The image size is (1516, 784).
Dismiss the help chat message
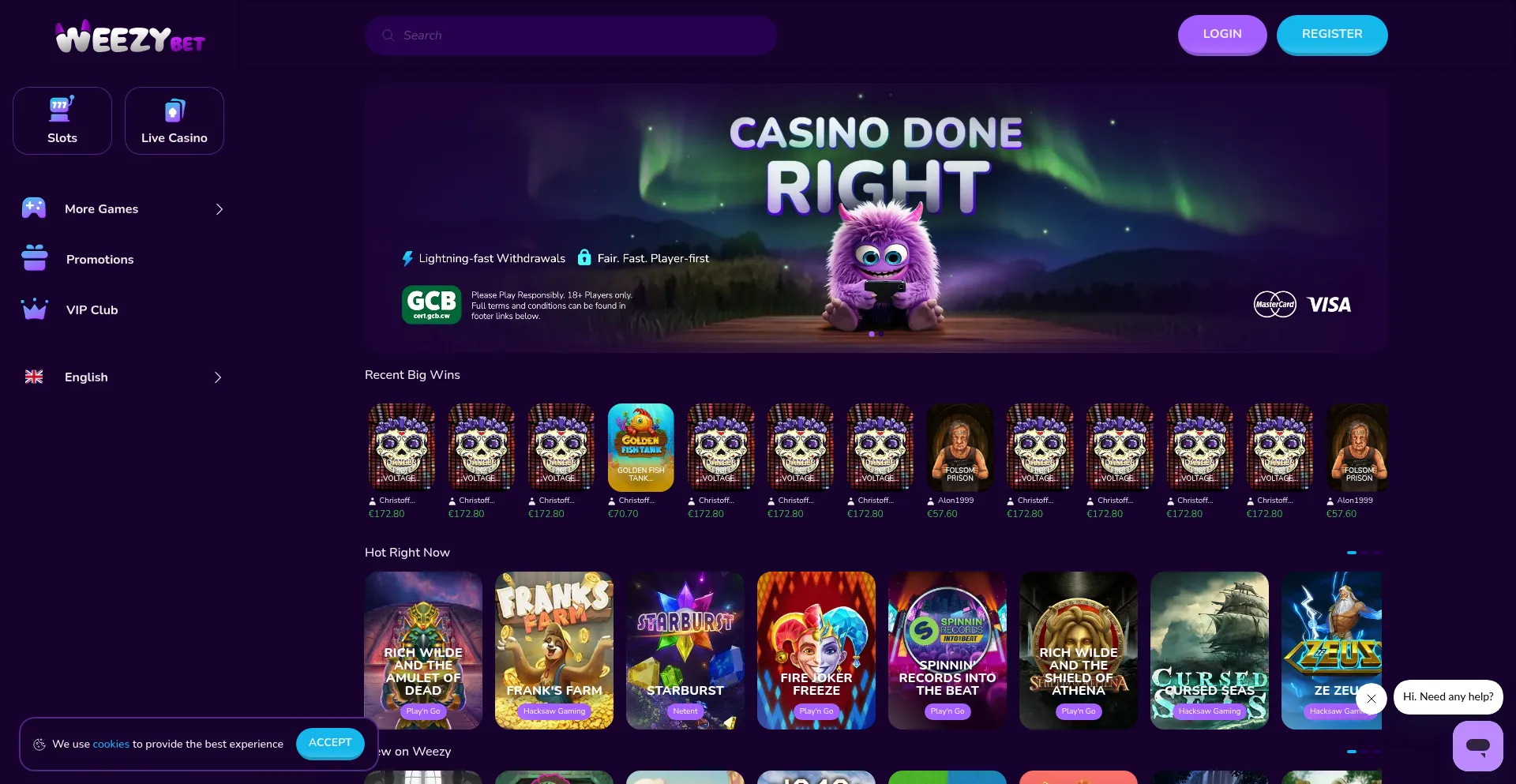1372,698
